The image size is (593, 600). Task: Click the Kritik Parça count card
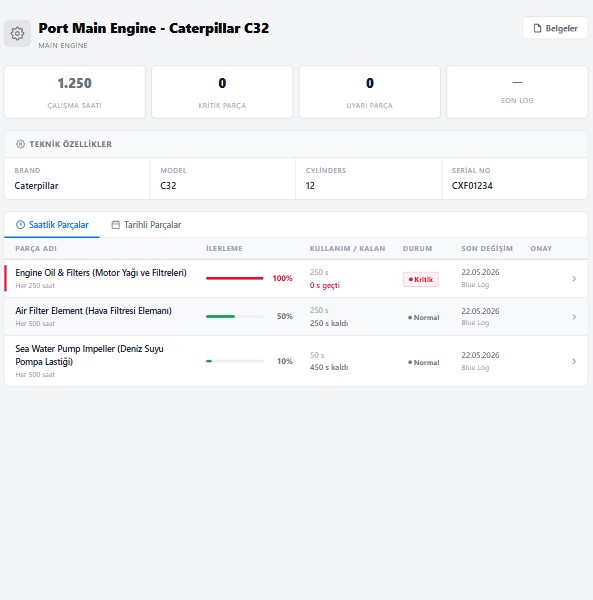222,92
